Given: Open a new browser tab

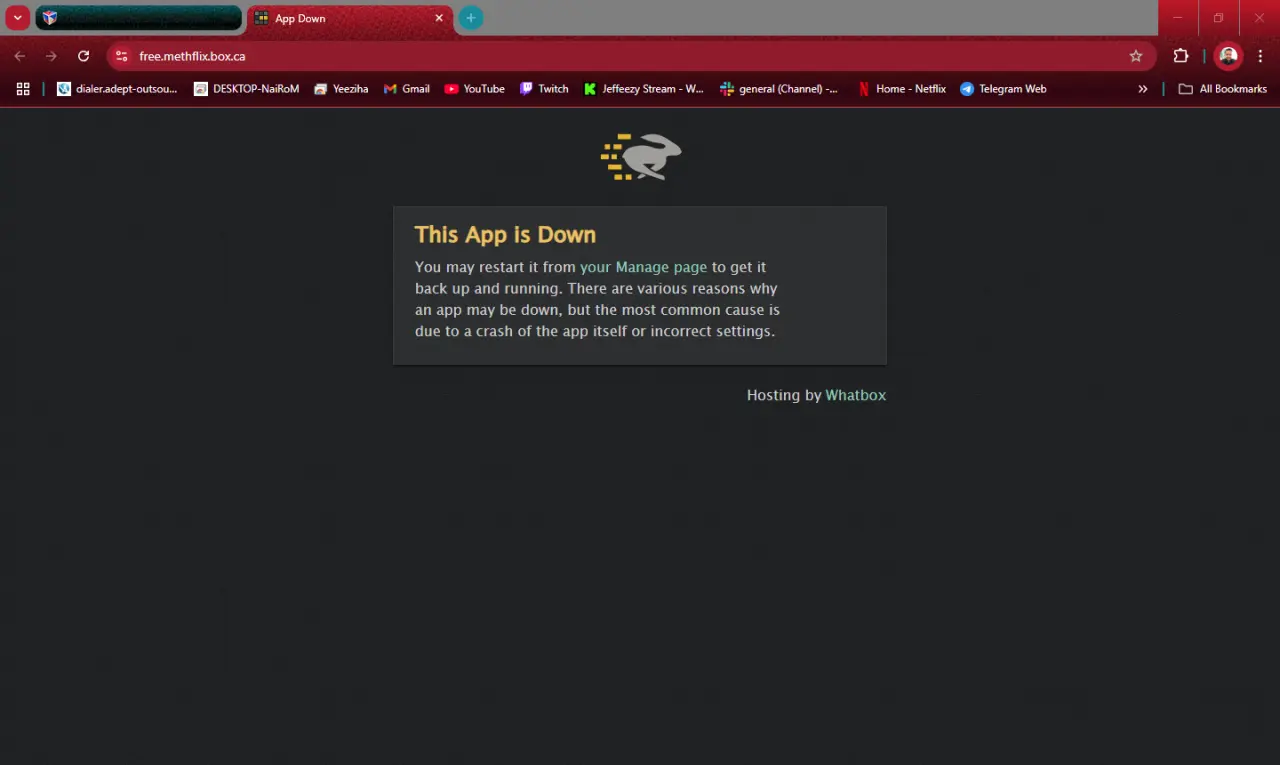Looking at the screenshot, I should point(470,18).
